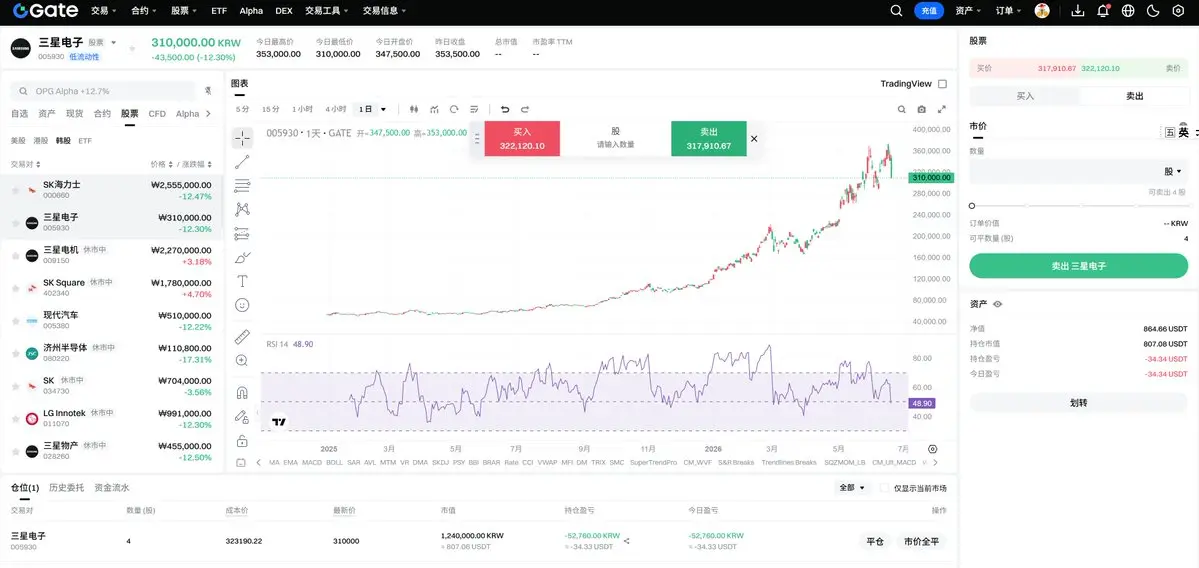This screenshot has height=568, width=1199.
Task: Click the 市价全平 button
Action: click(x=920, y=541)
